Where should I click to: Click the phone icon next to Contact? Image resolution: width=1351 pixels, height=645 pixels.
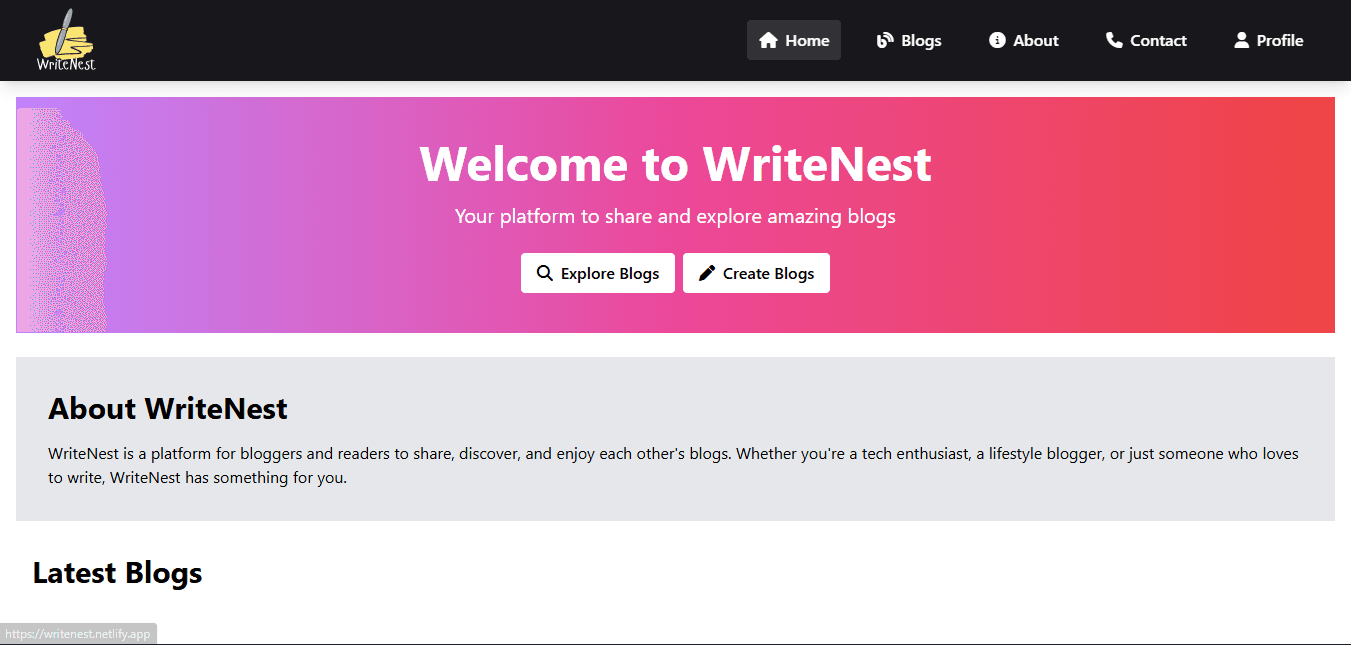tap(1112, 40)
